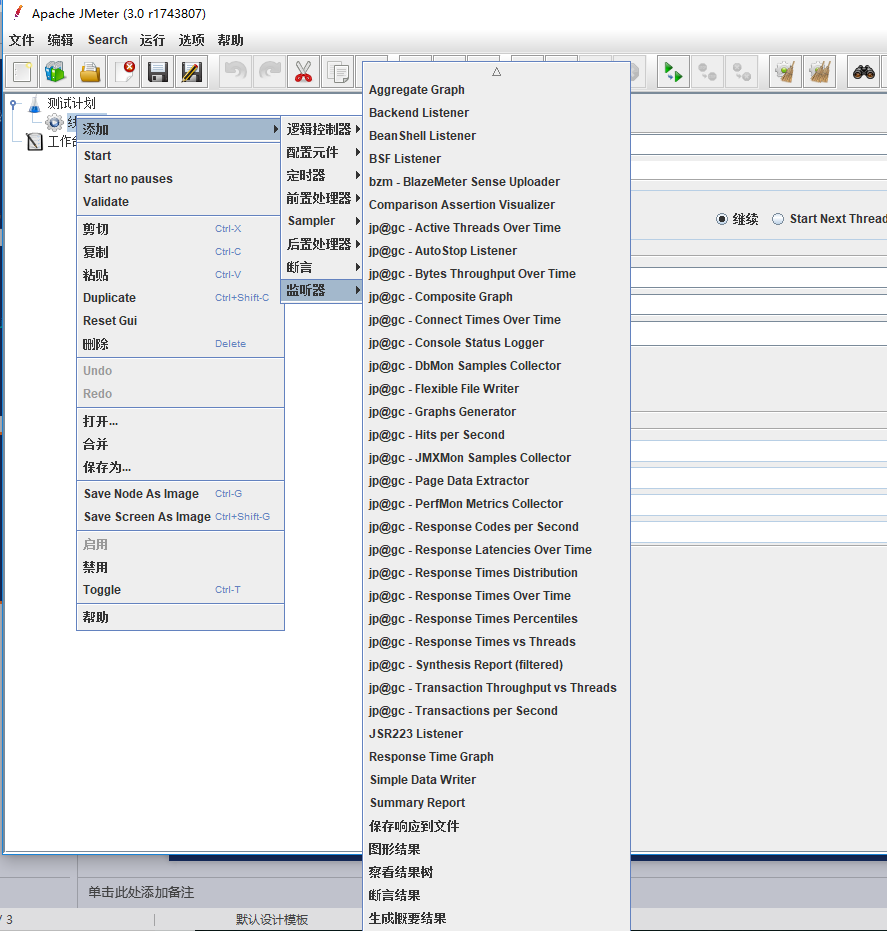
Task: Click the listener menu scroll-up arrow
Action: click(x=496, y=72)
